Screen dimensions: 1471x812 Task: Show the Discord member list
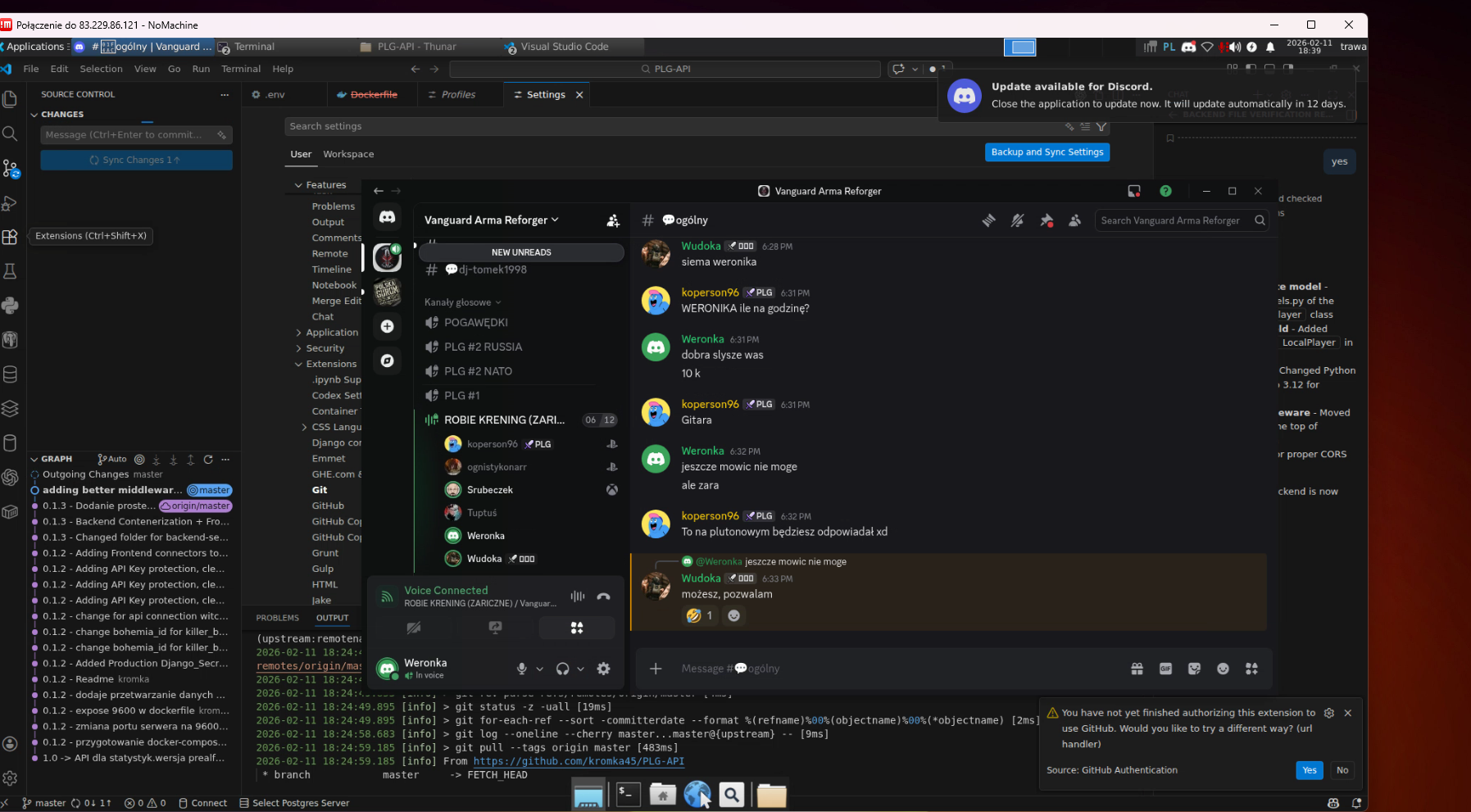pos(1074,220)
